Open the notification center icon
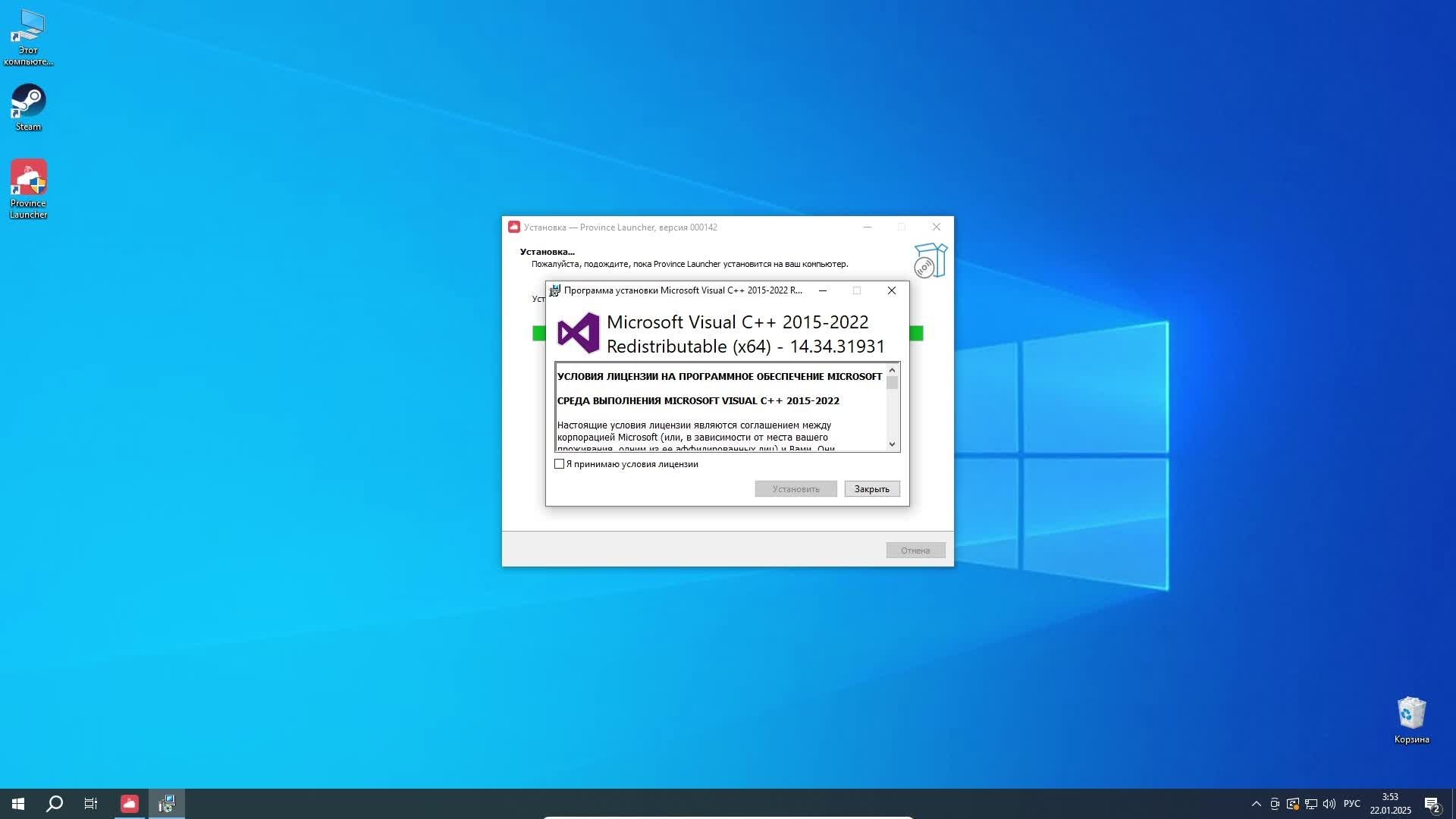This screenshot has height=819, width=1456. tap(1432, 804)
